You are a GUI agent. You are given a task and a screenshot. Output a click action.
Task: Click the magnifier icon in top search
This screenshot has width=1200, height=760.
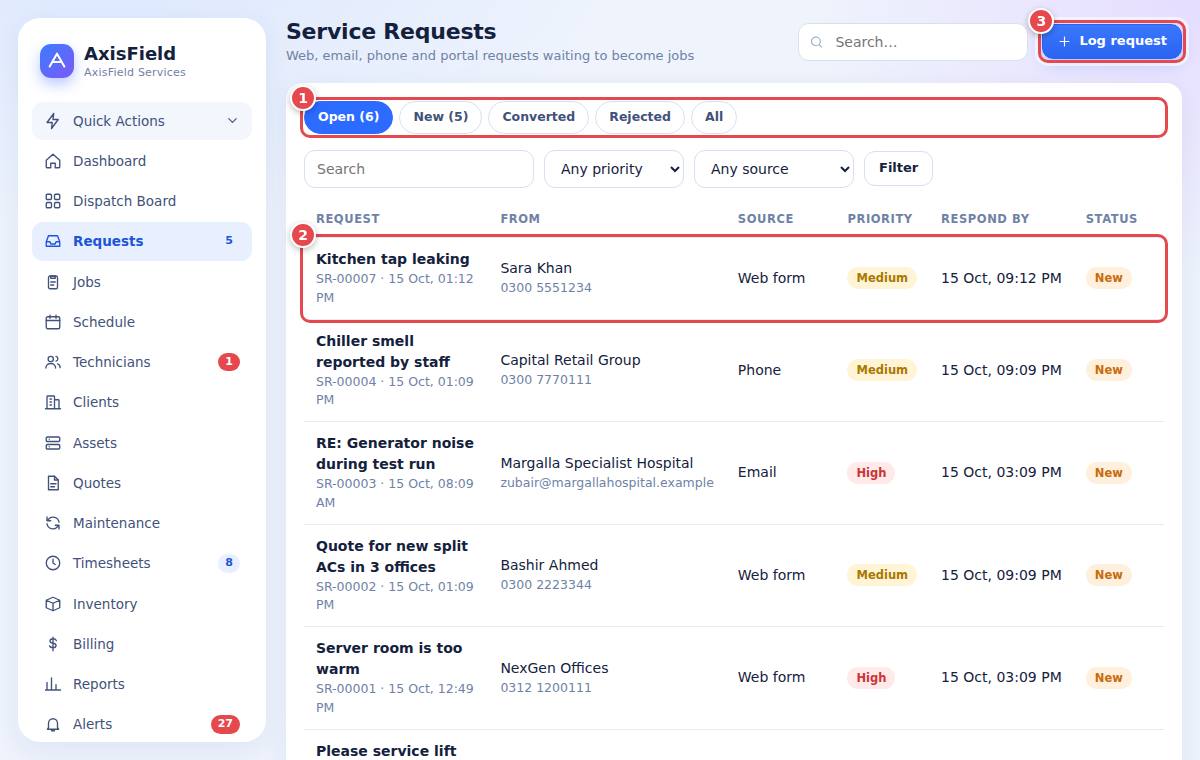(817, 42)
